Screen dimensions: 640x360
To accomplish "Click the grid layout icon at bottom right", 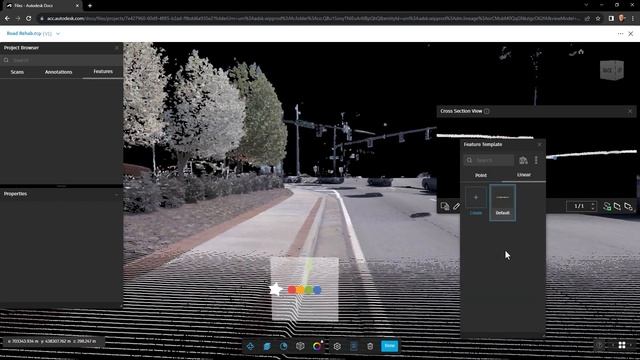I will point(622,345).
